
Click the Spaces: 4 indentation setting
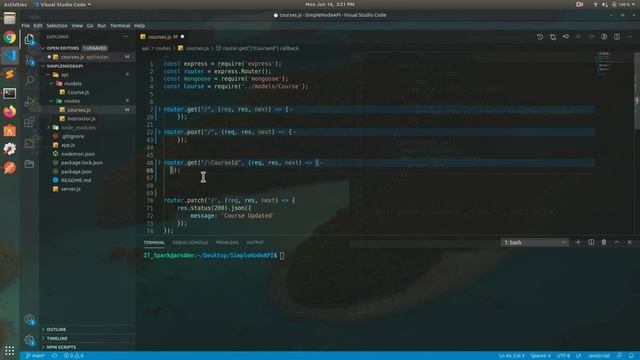(540, 356)
